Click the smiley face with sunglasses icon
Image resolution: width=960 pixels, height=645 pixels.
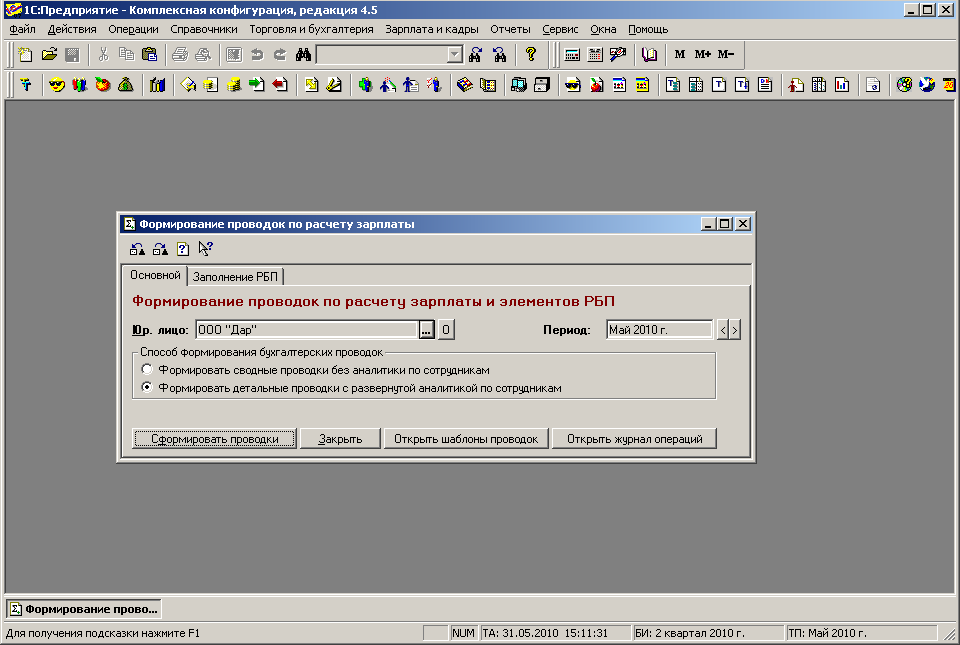[x=57, y=85]
